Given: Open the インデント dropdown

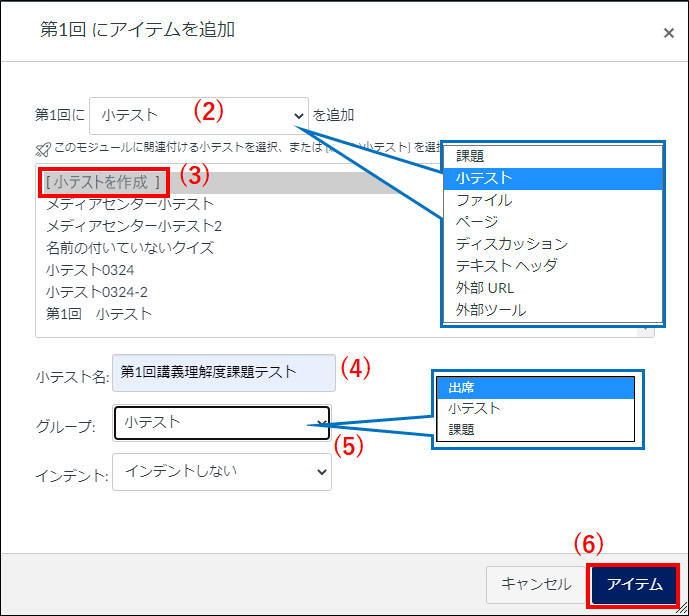Looking at the screenshot, I should pyautogui.click(x=221, y=471).
